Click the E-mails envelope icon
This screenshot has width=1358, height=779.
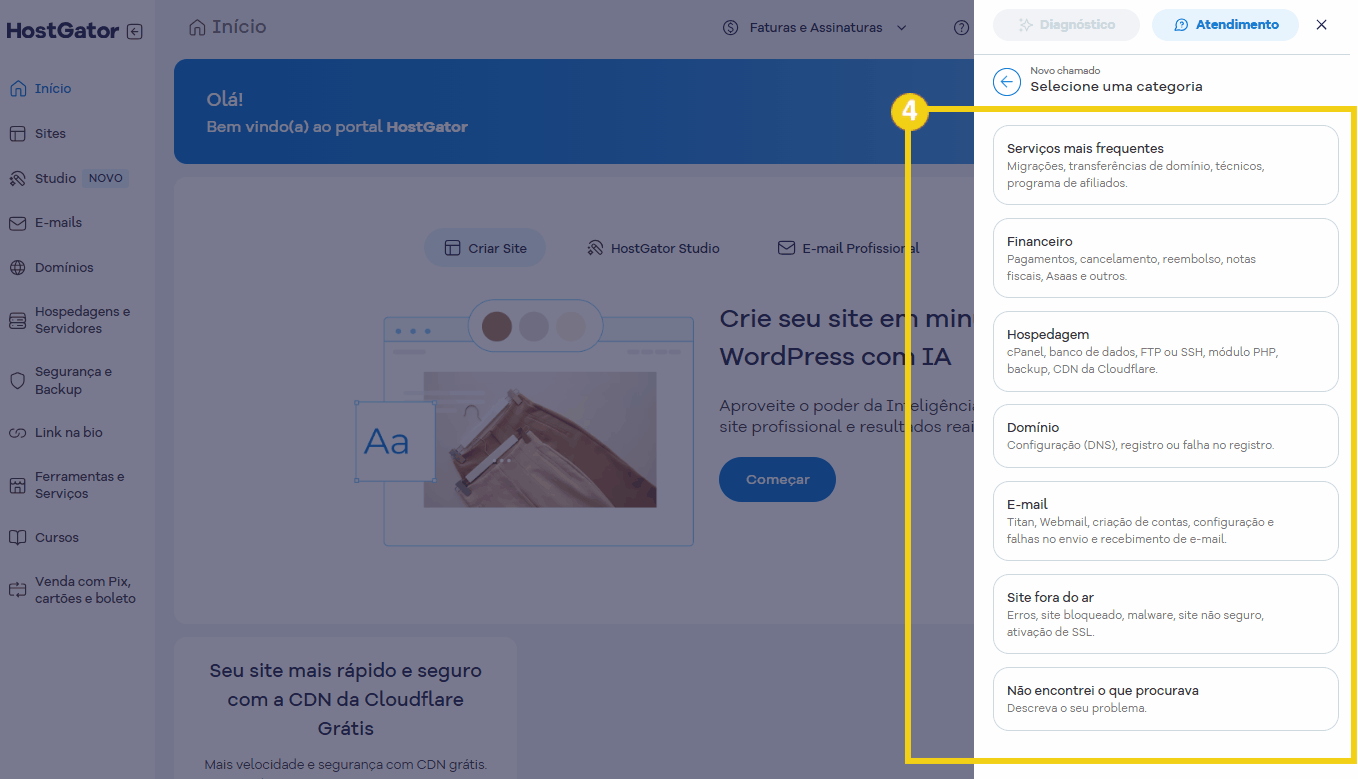point(17,223)
